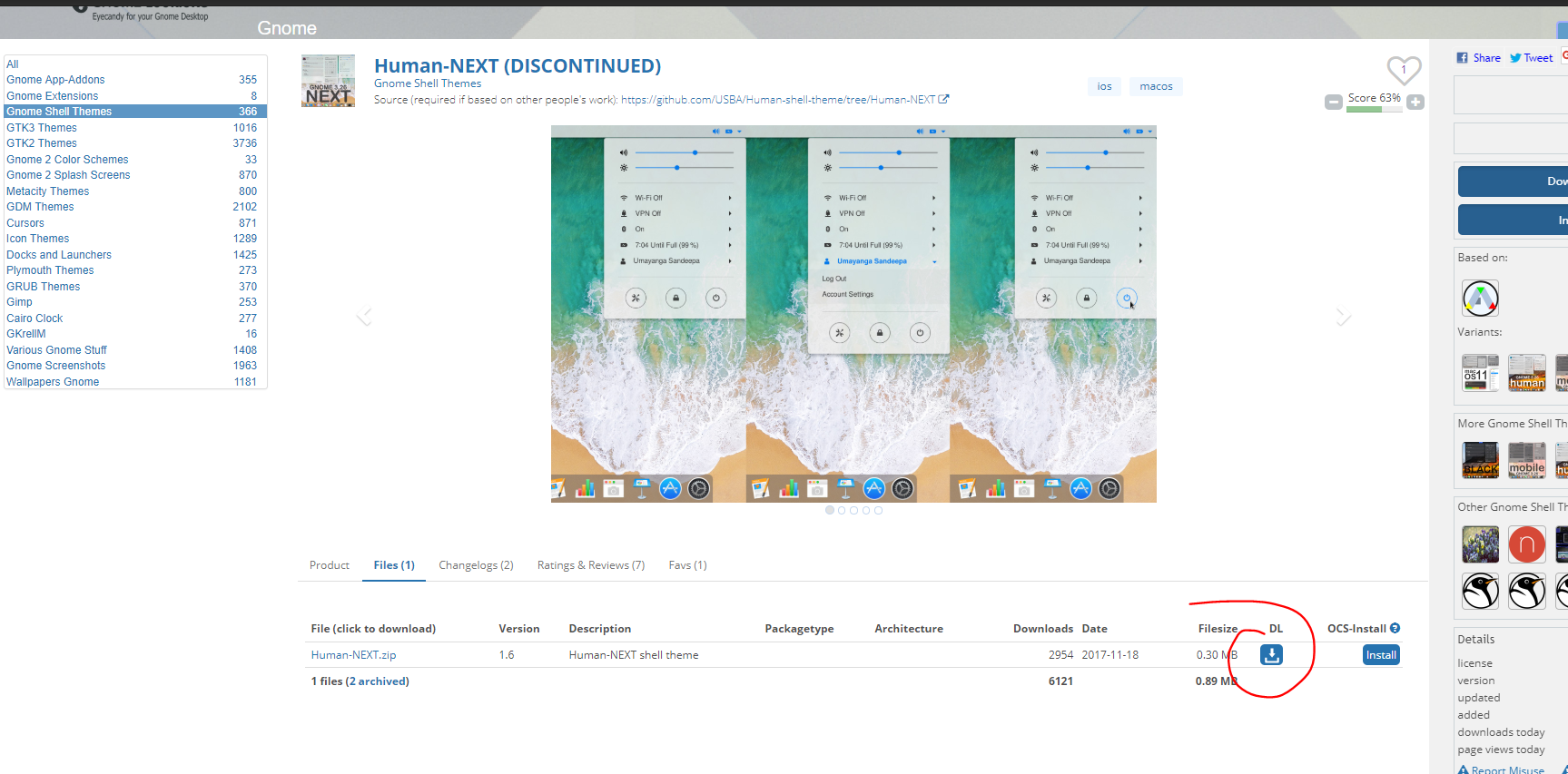Screen dimensions: 1568x774
Task: Open Metacity Themes category
Action: click(x=48, y=191)
